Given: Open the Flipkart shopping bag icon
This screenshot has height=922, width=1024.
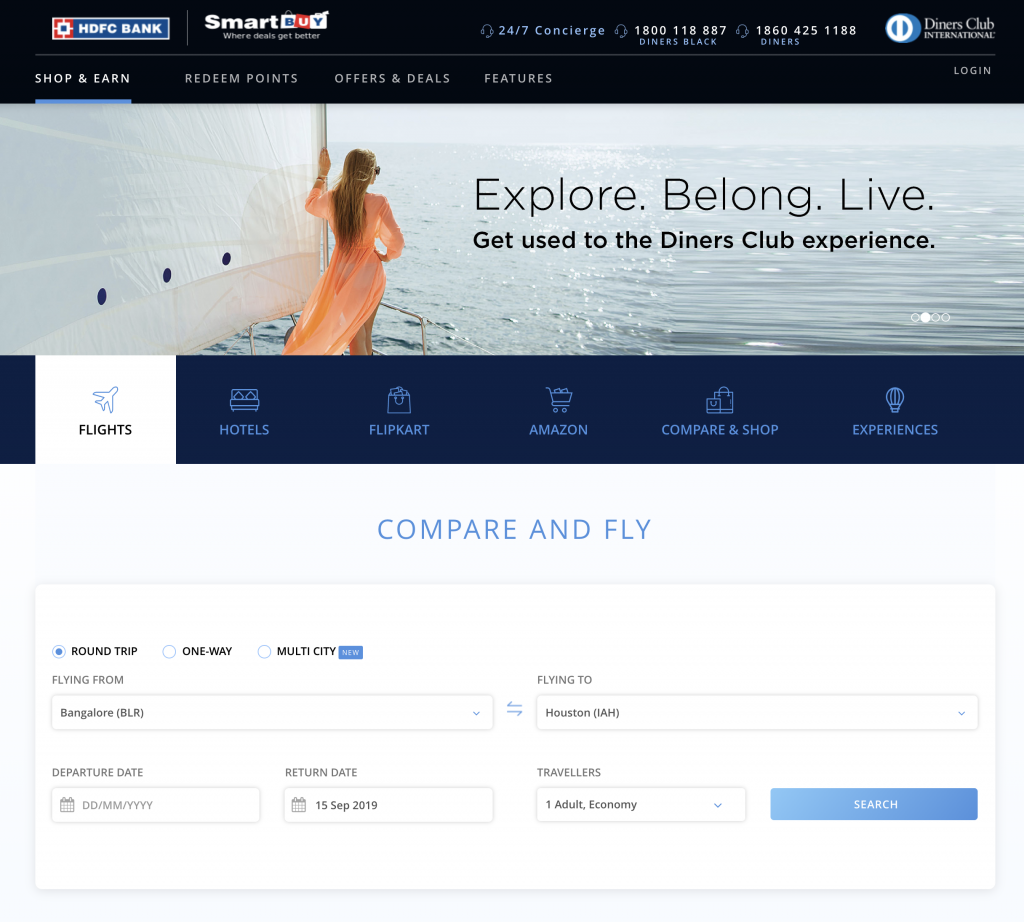Looking at the screenshot, I should [x=398, y=400].
